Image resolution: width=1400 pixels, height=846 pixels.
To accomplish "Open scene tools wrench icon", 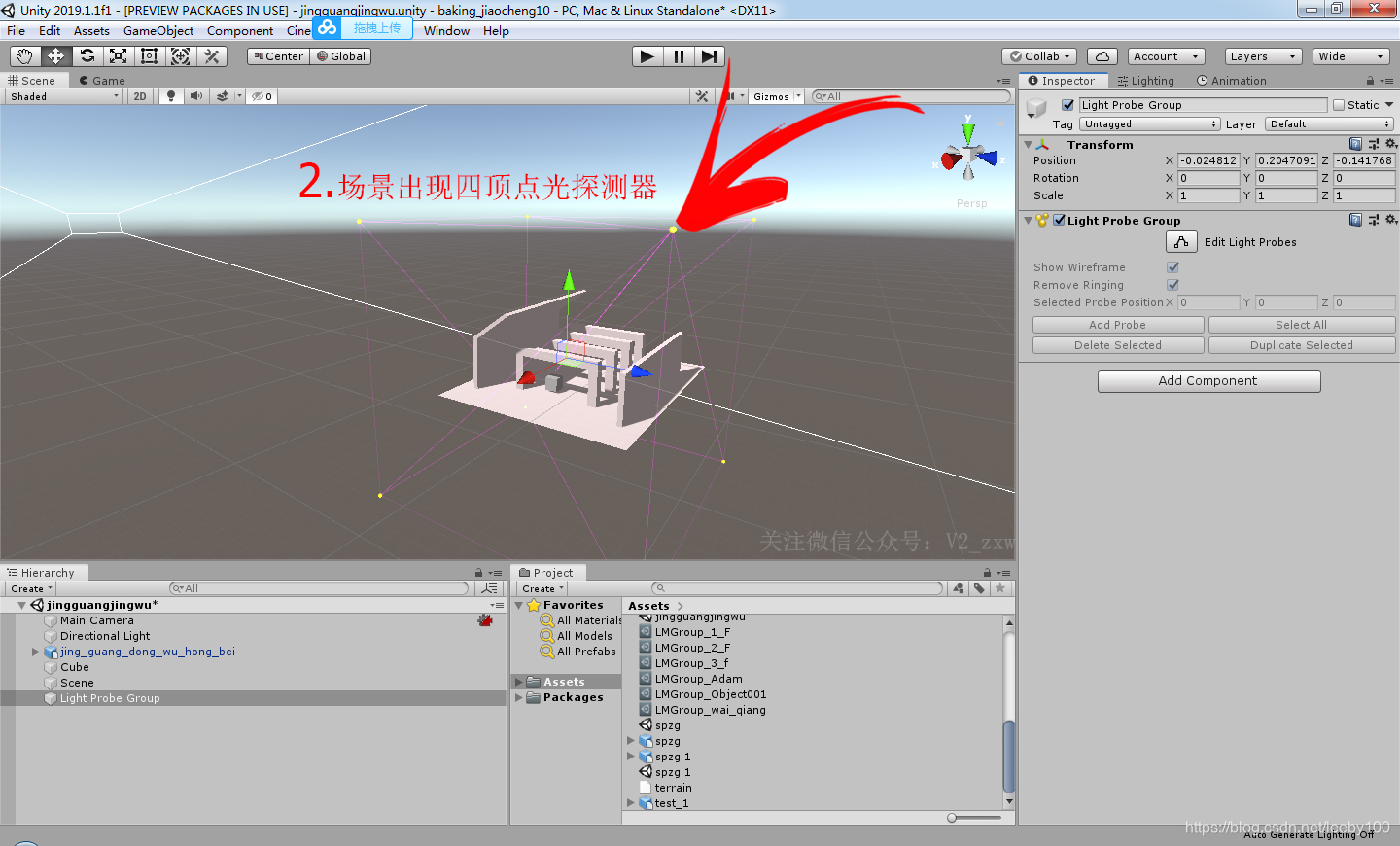I will (x=702, y=96).
